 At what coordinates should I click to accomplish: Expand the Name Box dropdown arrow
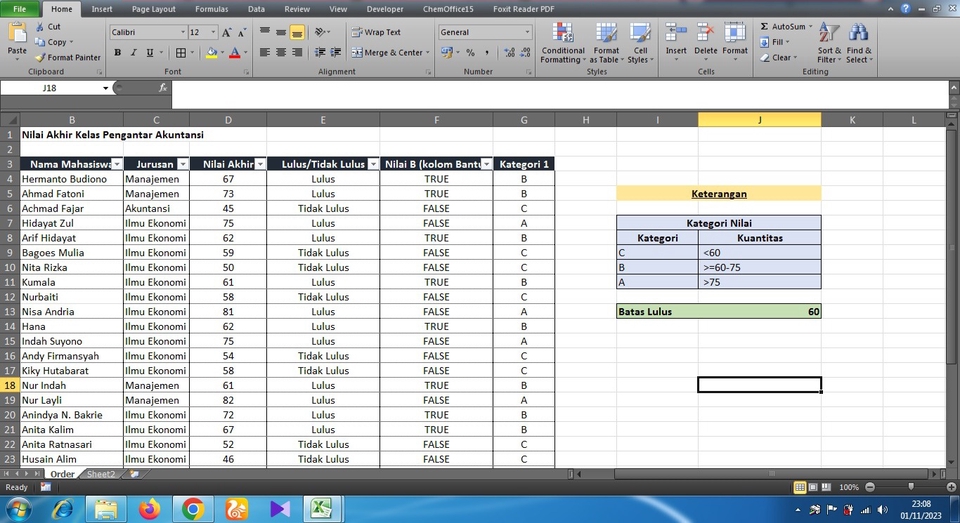pyautogui.click(x=105, y=88)
